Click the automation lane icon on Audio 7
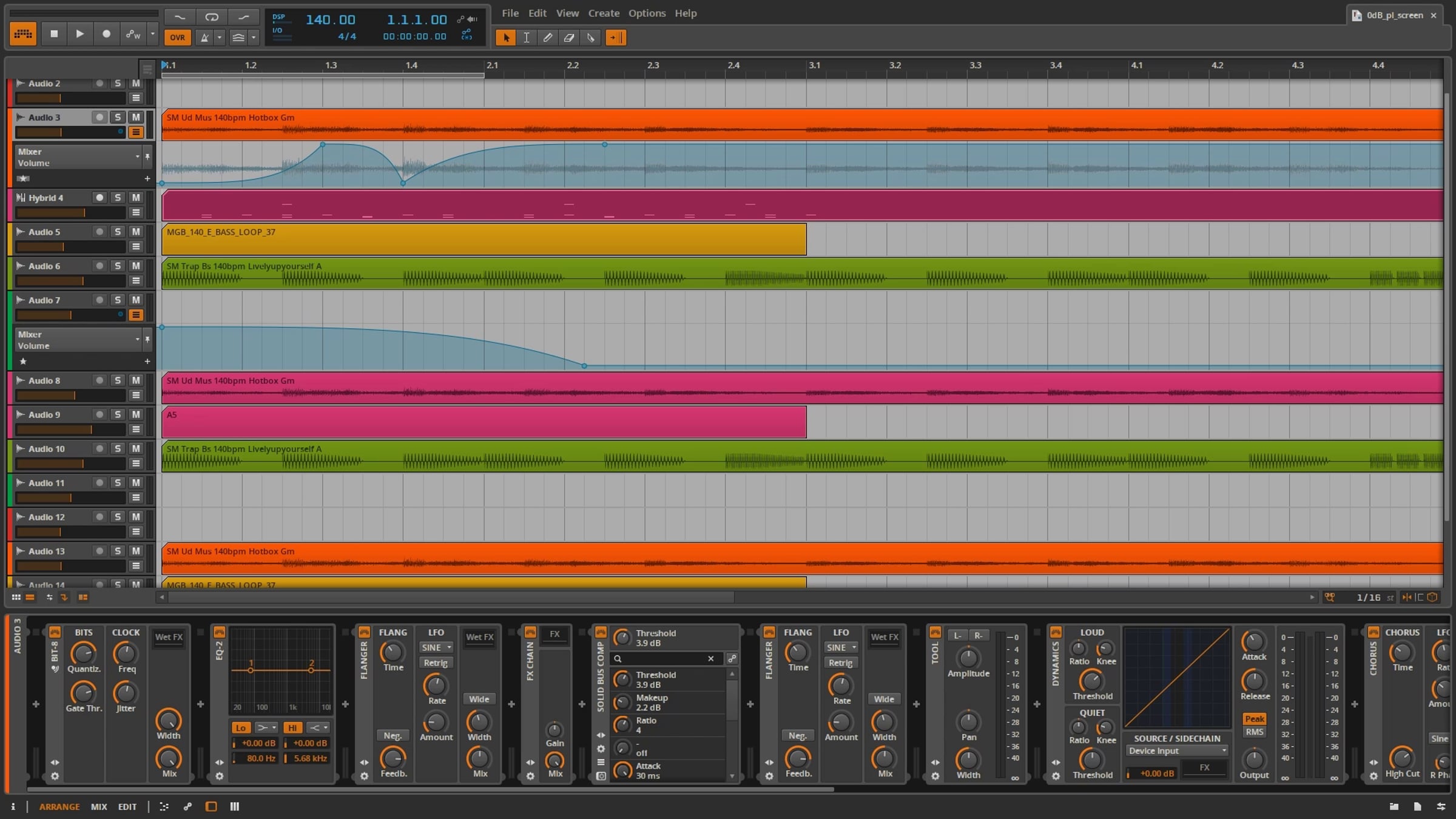The image size is (1456, 819). (x=136, y=315)
